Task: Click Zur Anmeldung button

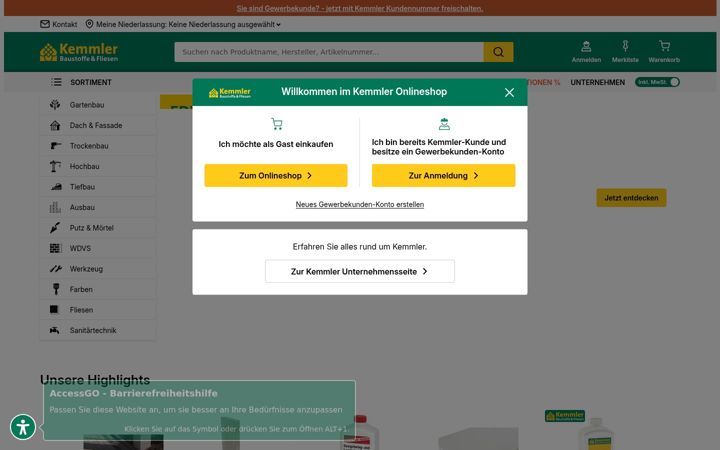Action: click(x=444, y=175)
